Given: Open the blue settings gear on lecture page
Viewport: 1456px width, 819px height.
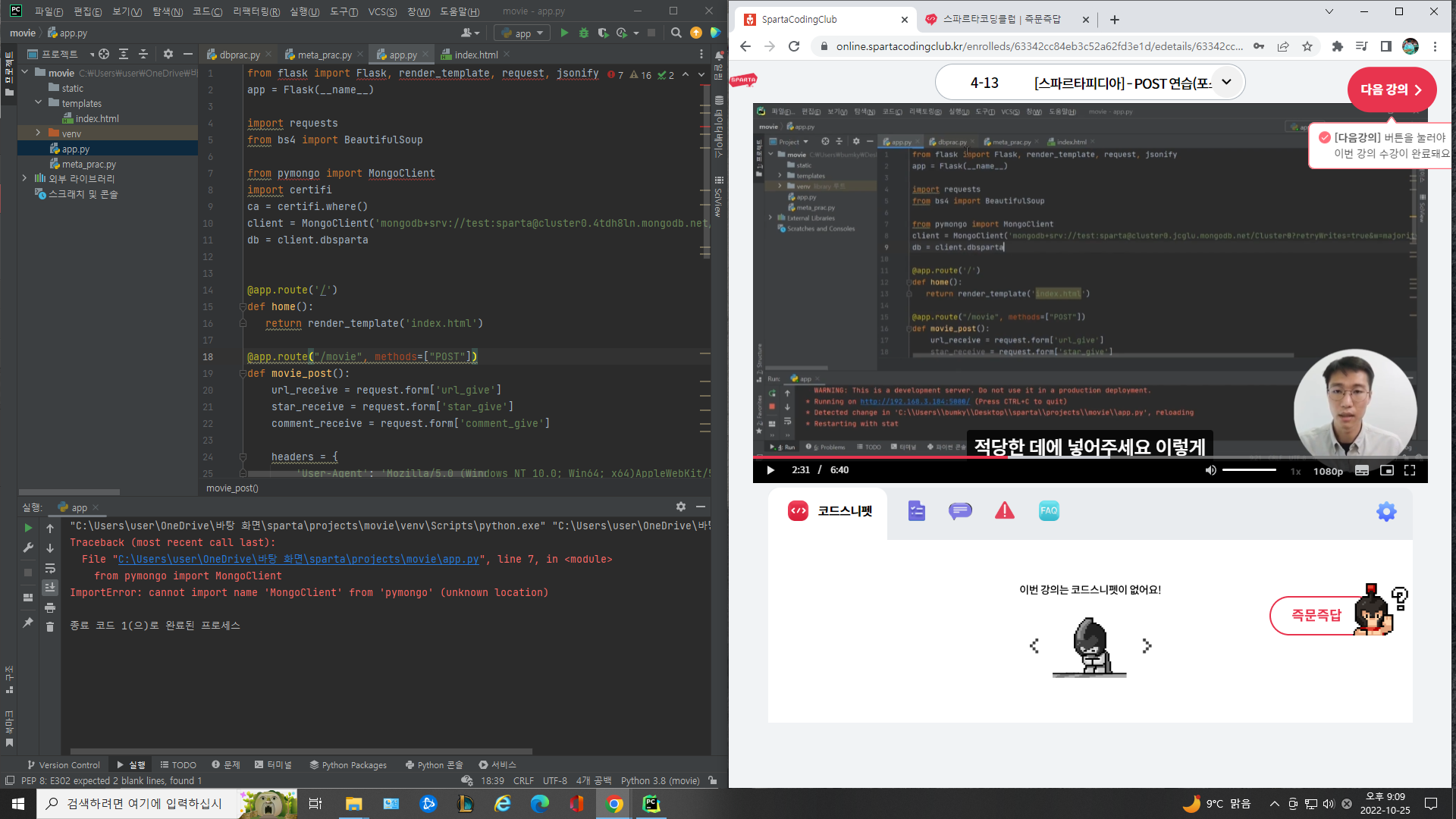Looking at the screenshot, I should tap(1386, 512).
